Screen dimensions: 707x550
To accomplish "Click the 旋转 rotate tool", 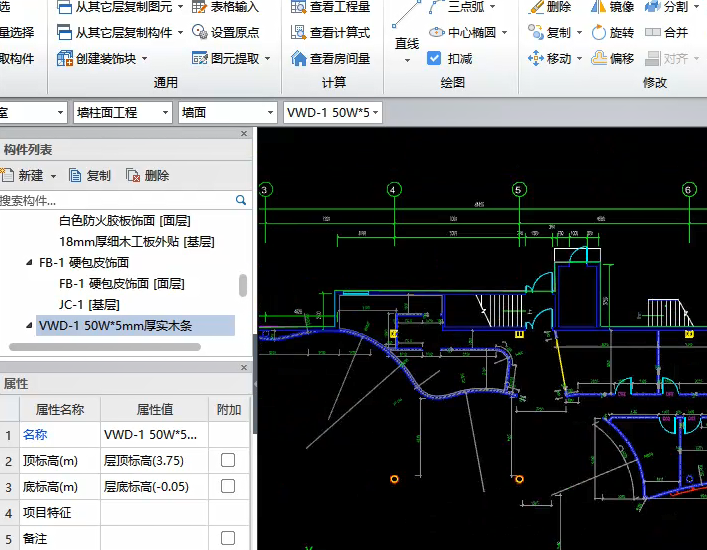I will [612, 32].
